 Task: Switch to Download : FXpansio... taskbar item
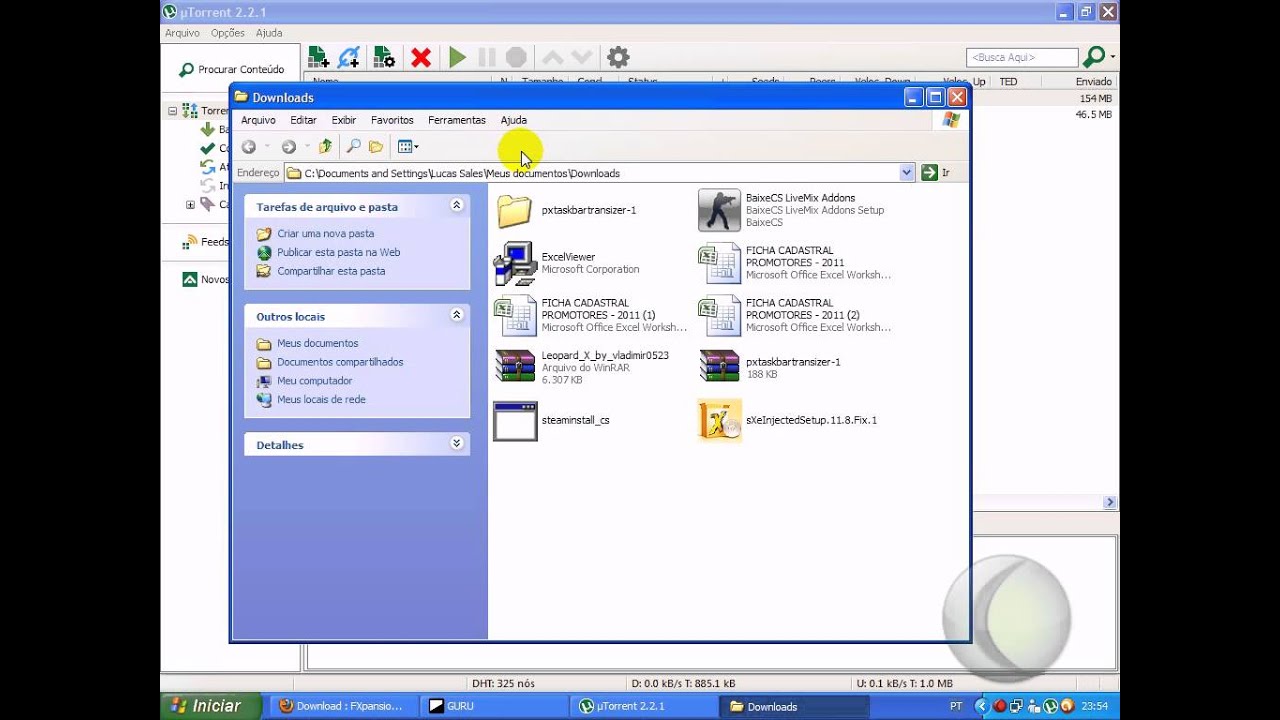[343, 706]
